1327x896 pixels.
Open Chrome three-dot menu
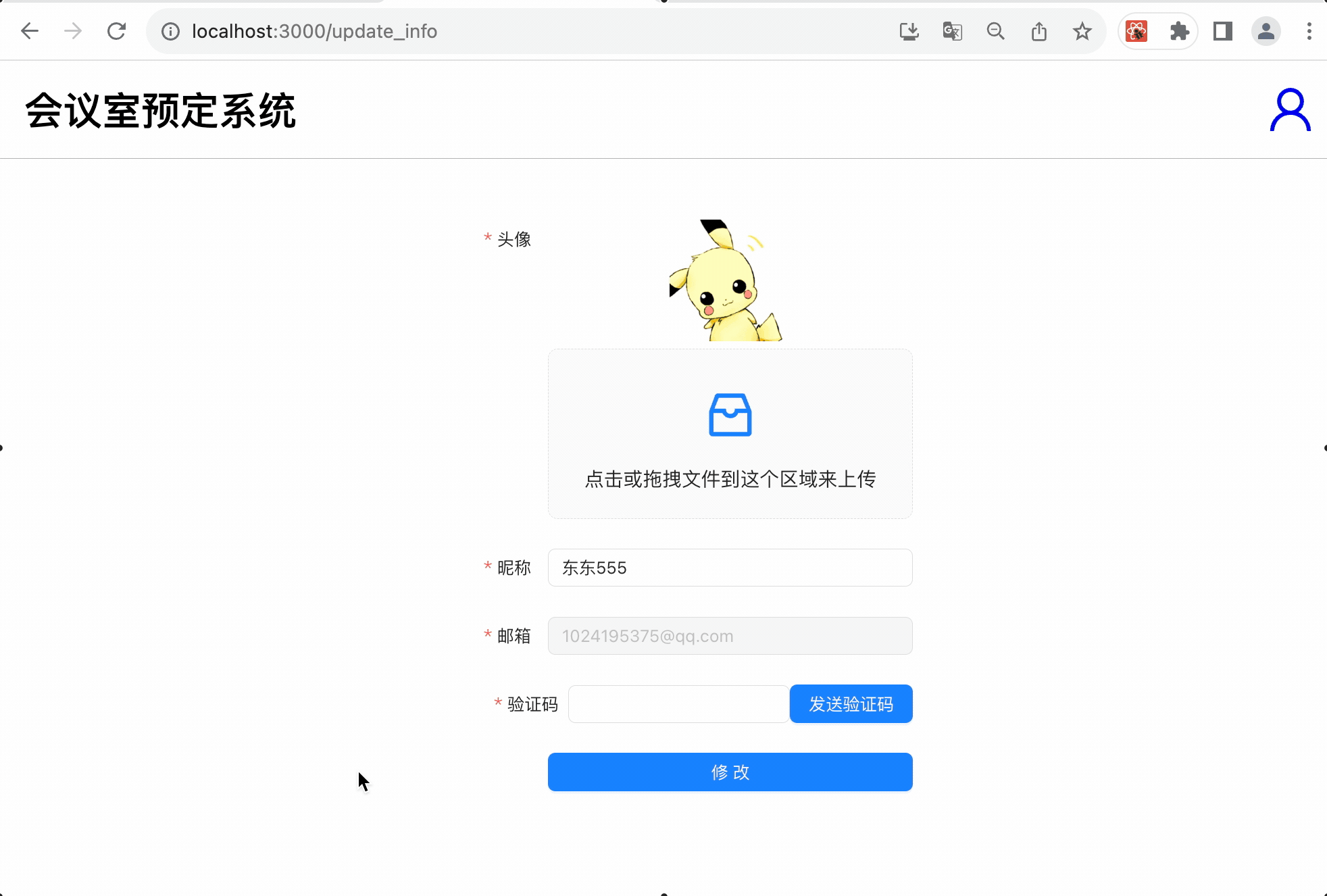pyautogui.click(x=1309, y=31)
